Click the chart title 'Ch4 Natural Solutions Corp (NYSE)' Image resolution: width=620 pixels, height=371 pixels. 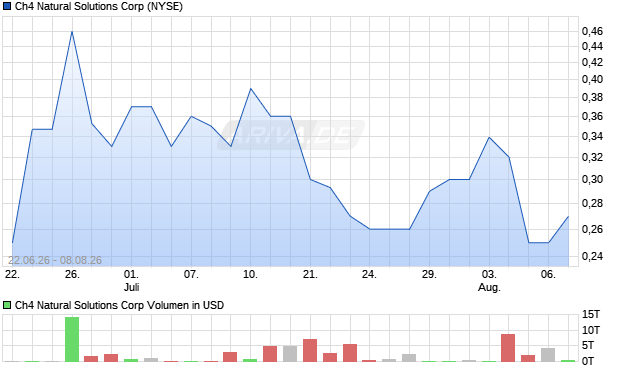(x=99, y=6)
